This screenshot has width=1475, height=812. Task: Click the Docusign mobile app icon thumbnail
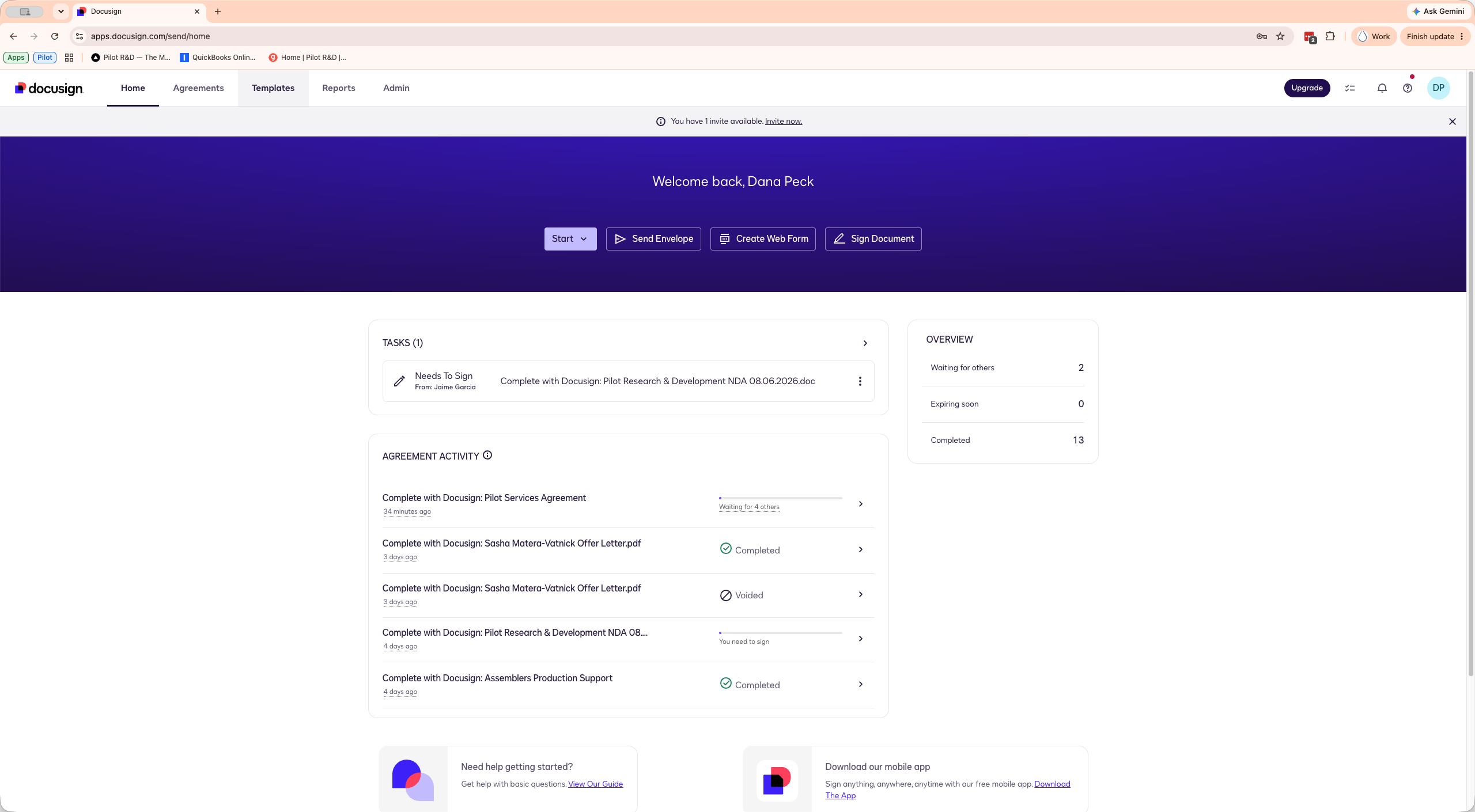[x=777, y=781]
